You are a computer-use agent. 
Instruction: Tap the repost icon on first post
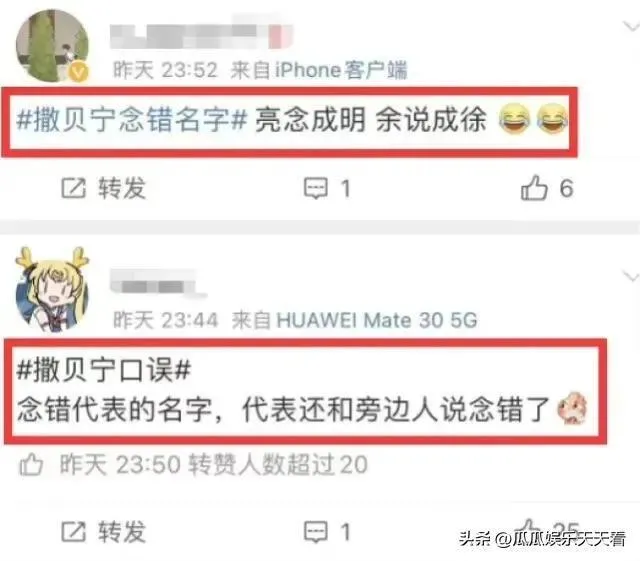[x=73, y=188]
